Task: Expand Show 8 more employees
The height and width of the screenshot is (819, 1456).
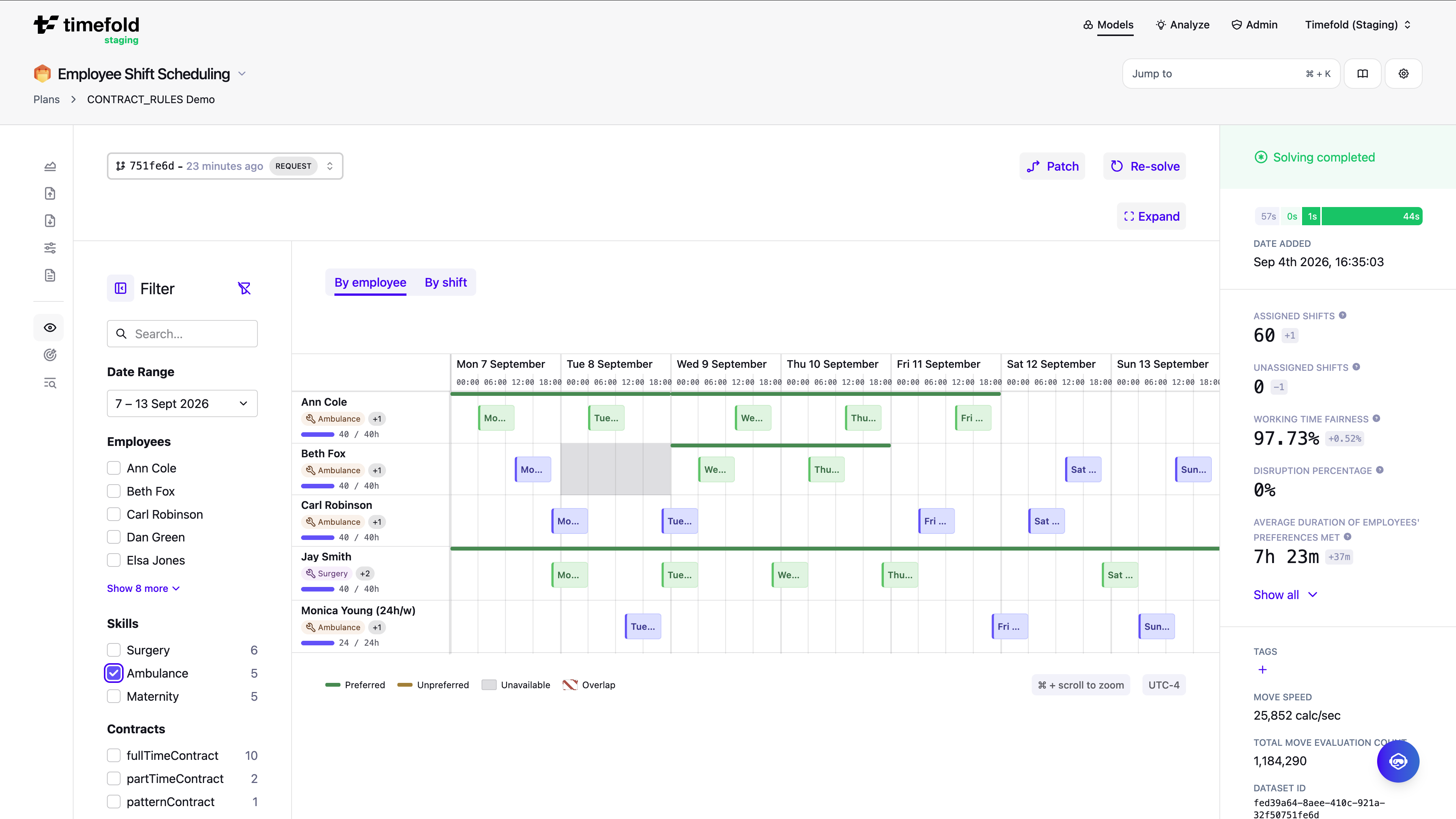Action: pos(143,588)
